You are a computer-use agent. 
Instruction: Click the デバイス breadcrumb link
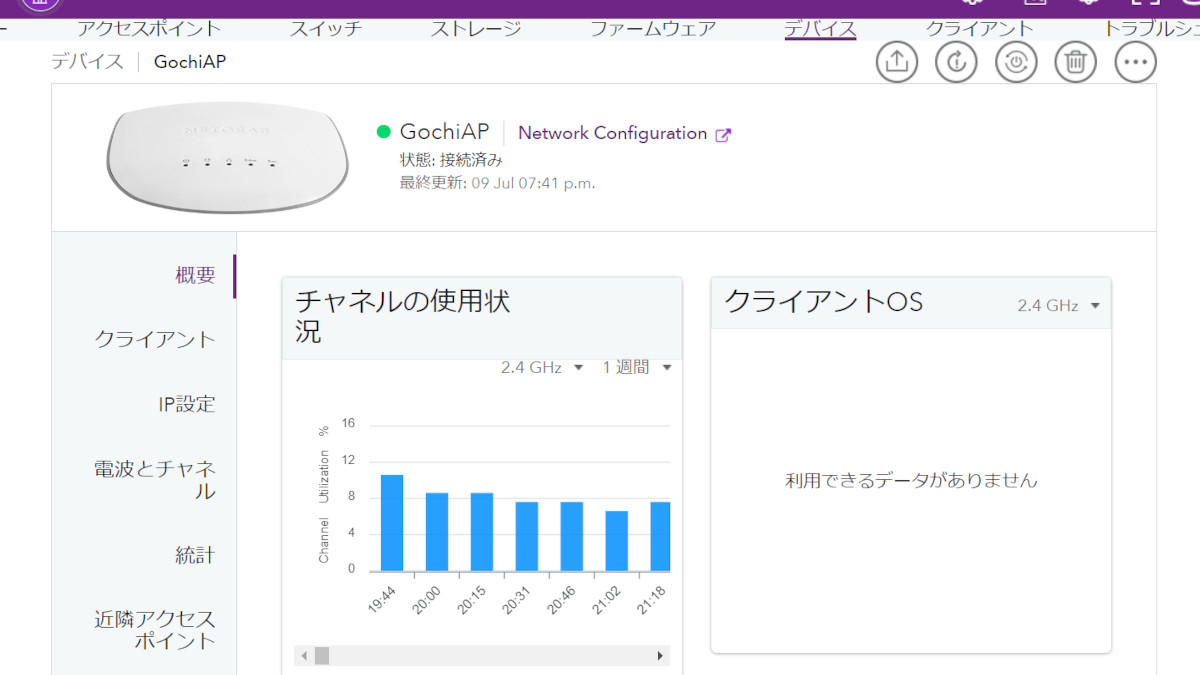click(x=88, y=62)
